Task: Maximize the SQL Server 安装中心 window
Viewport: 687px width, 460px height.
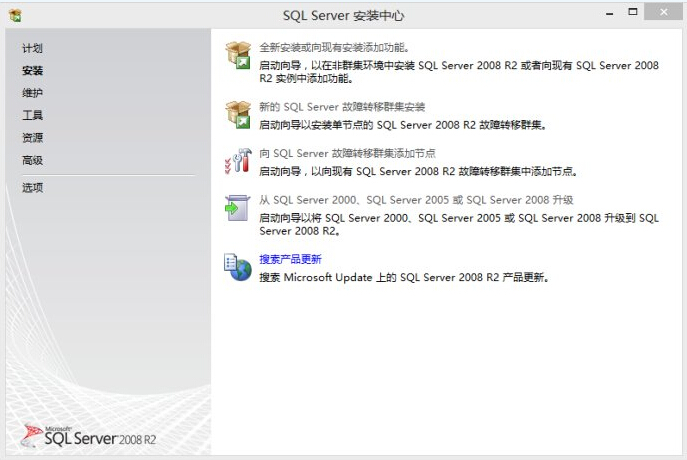Action: click(x=633, y=12)
